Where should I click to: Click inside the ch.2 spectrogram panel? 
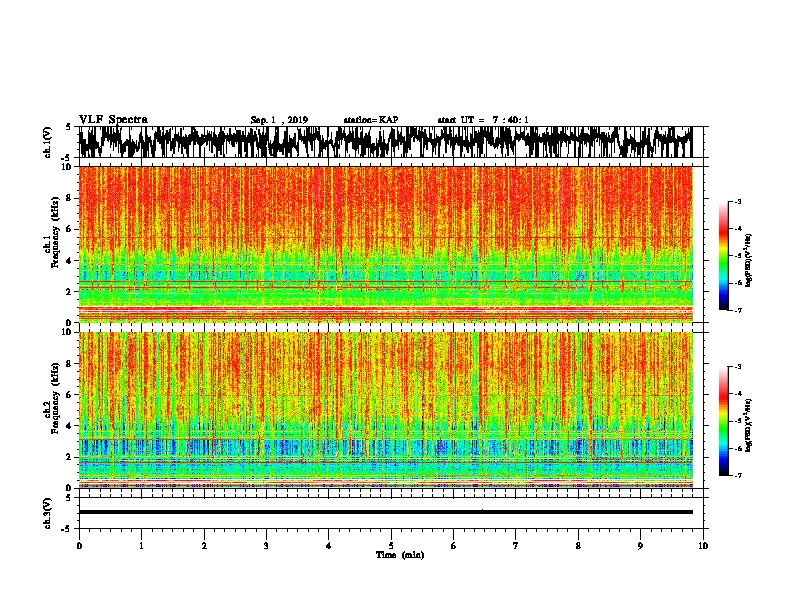pyautogui.click(x=385, y=410)
